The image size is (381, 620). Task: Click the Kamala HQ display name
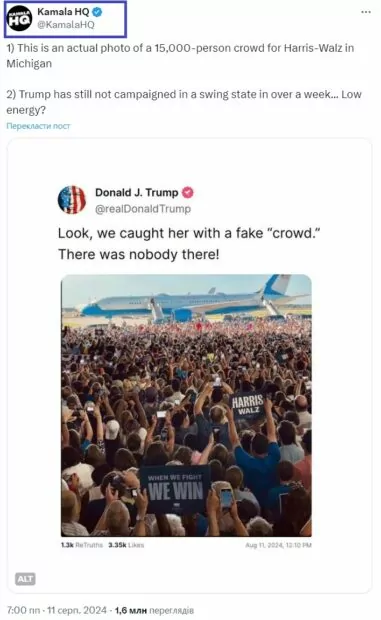pyautogui.click(x=63, y=12)
